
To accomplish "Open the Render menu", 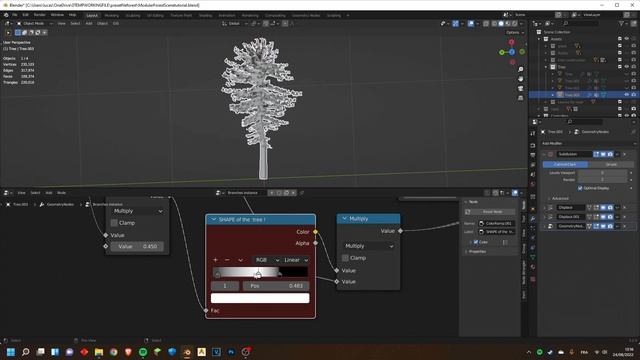I will point(40,15).
